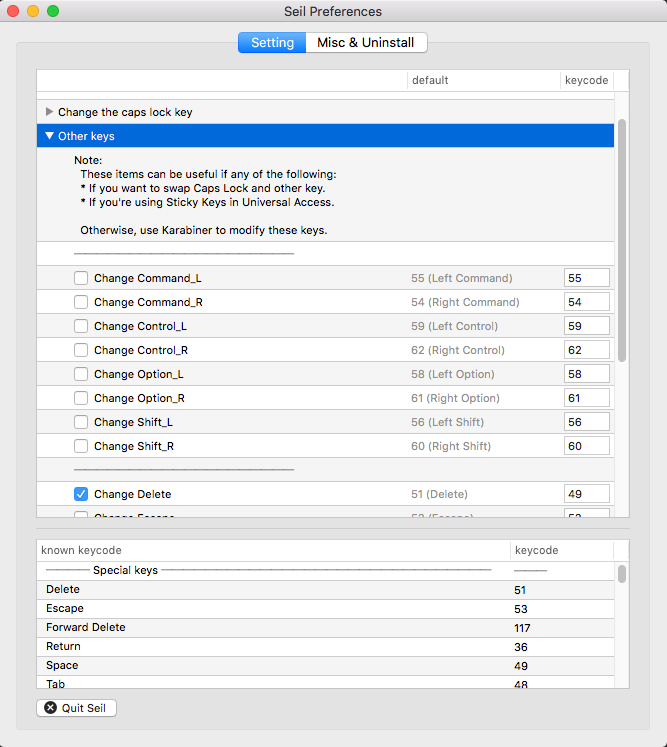Click the known keycode list scrollbar
The height and width of the screenshot is (747, 667).
point(622,574)
